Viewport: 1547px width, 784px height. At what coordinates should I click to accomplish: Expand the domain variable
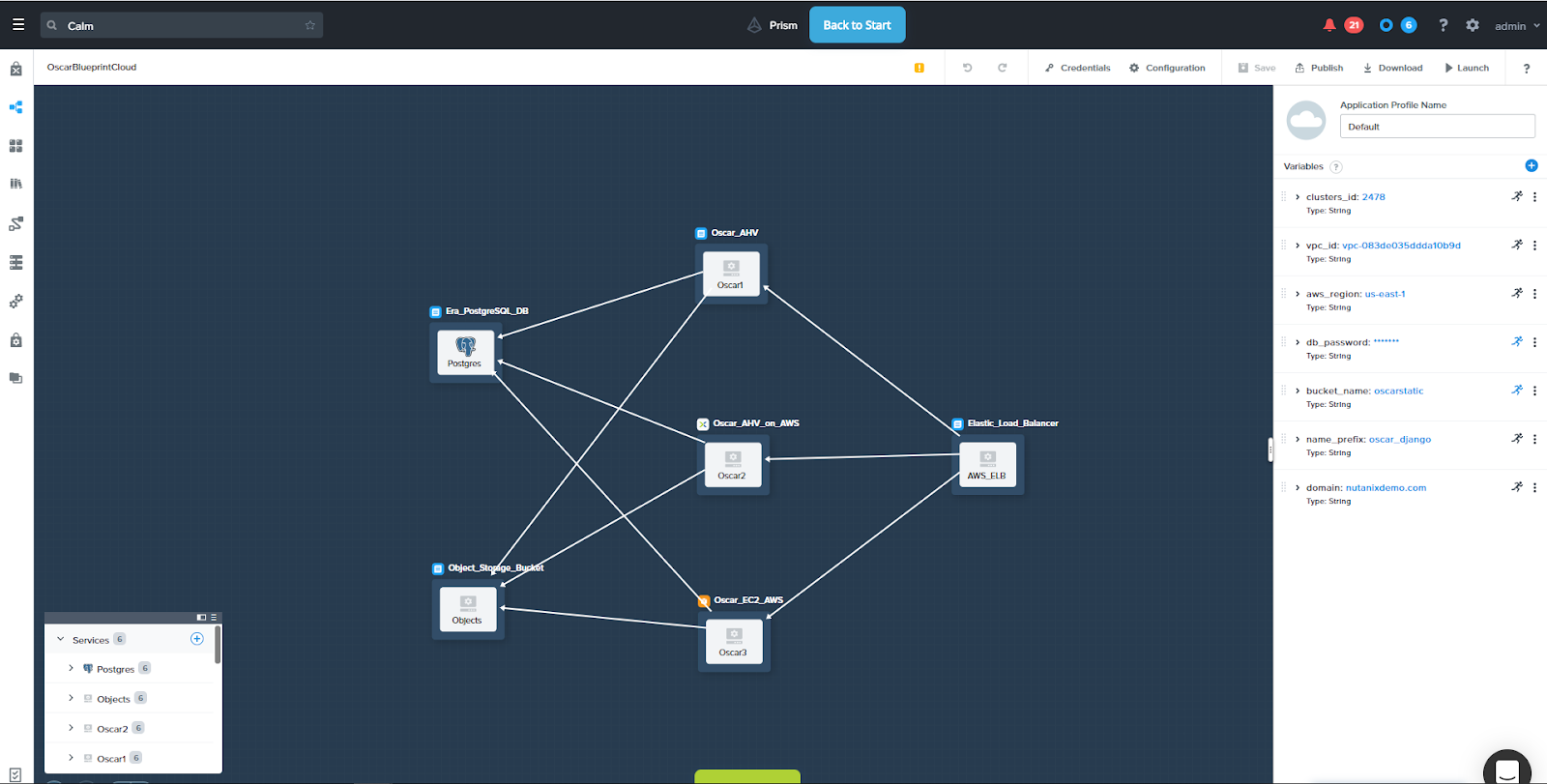pos(1298,487)
